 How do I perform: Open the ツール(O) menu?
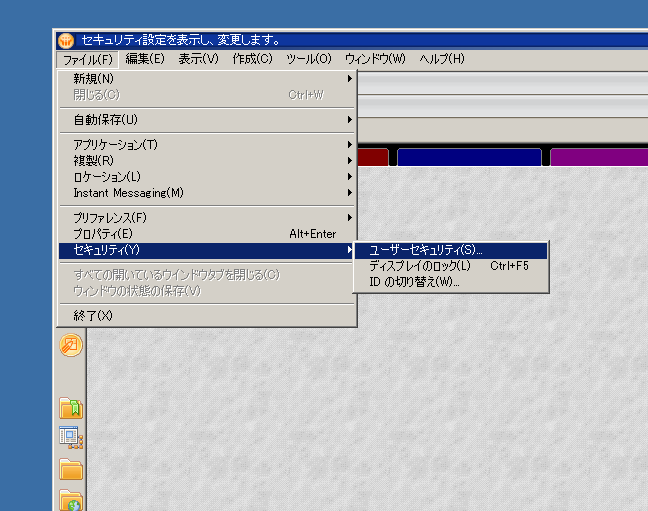pos(309,59)
